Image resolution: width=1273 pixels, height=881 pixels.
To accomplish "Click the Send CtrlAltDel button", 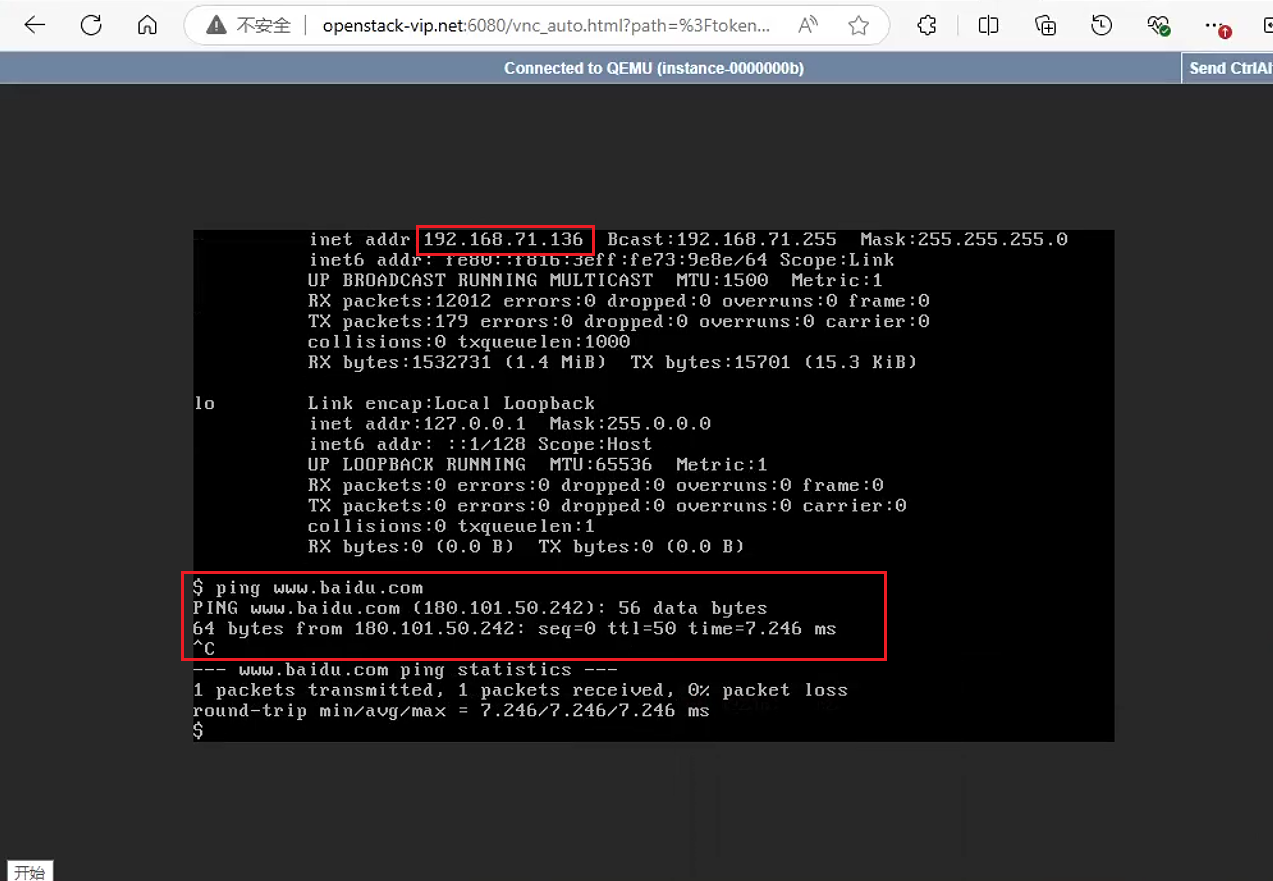I will tap(1228, 68).
